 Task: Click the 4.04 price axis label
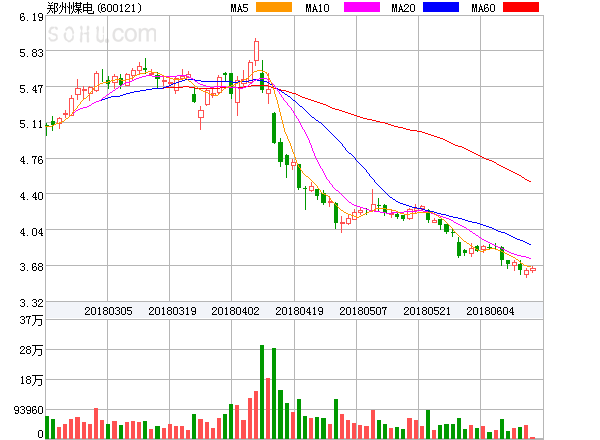tap(31, 232)
